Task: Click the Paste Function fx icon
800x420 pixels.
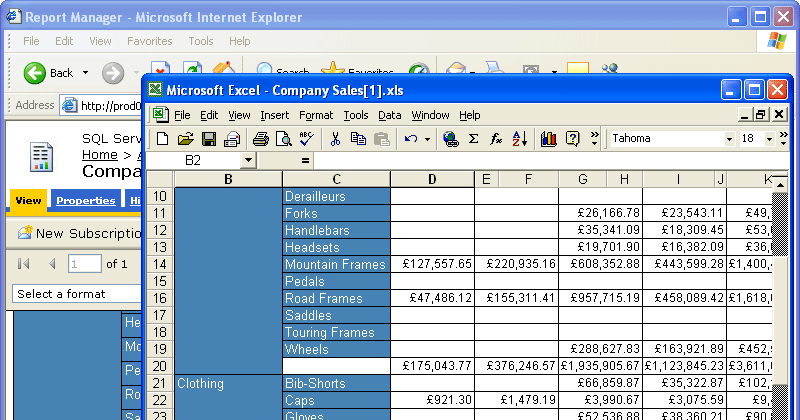Action: pos(496,139)
